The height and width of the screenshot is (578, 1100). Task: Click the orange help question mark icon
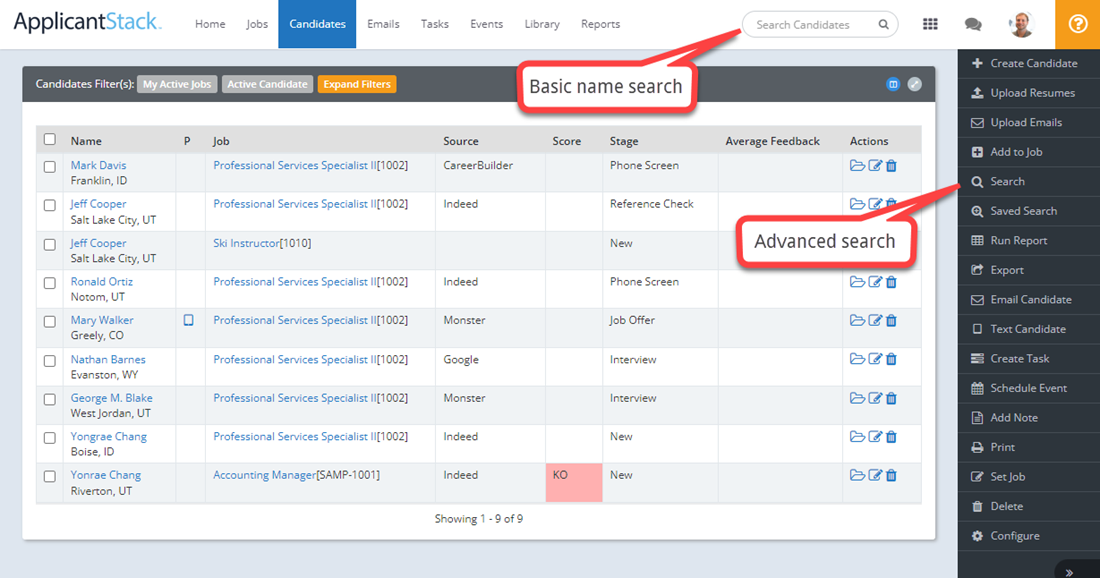[1077, 24]
